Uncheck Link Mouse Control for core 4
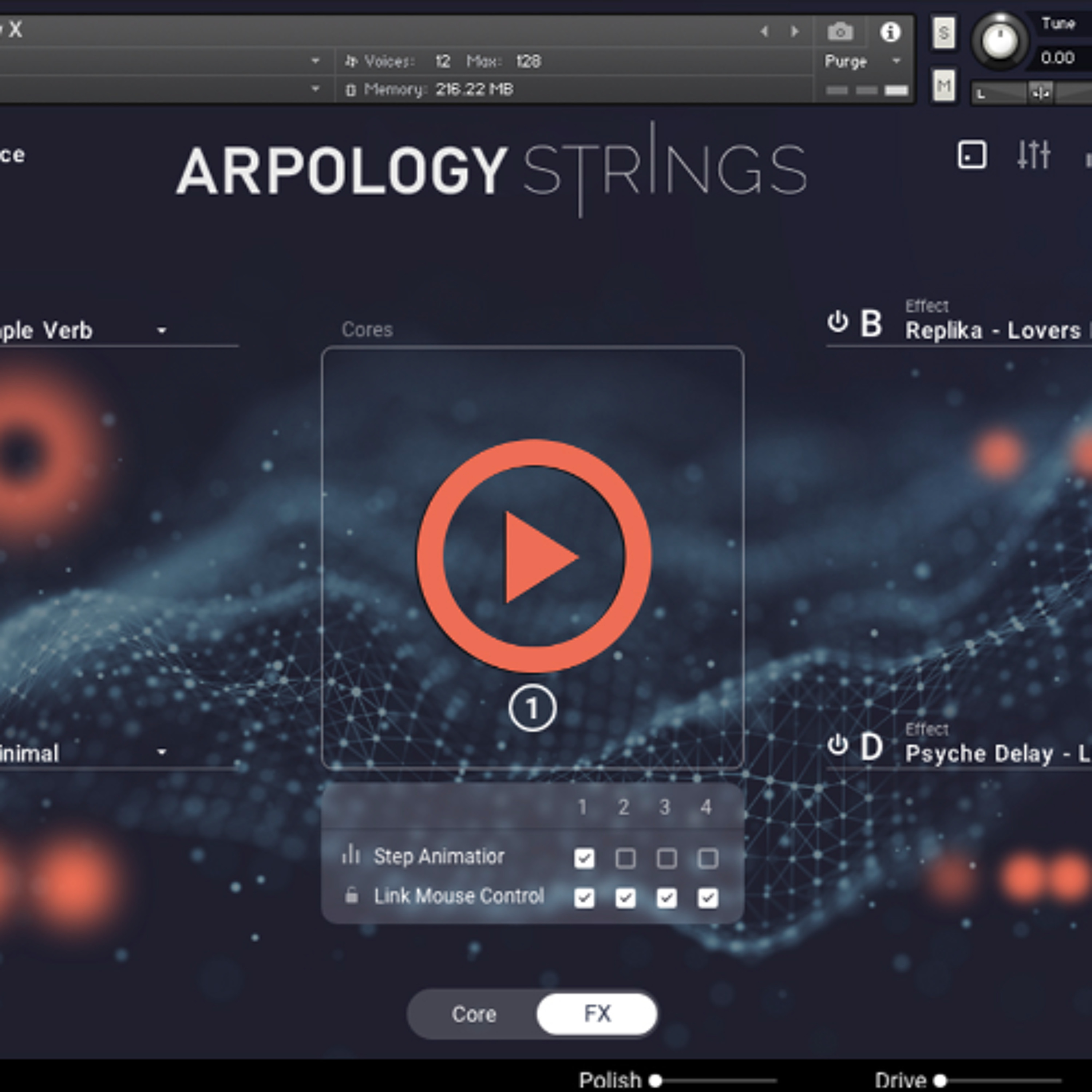The width and height of the screenshot is (1092, 1092). (708, 898)
